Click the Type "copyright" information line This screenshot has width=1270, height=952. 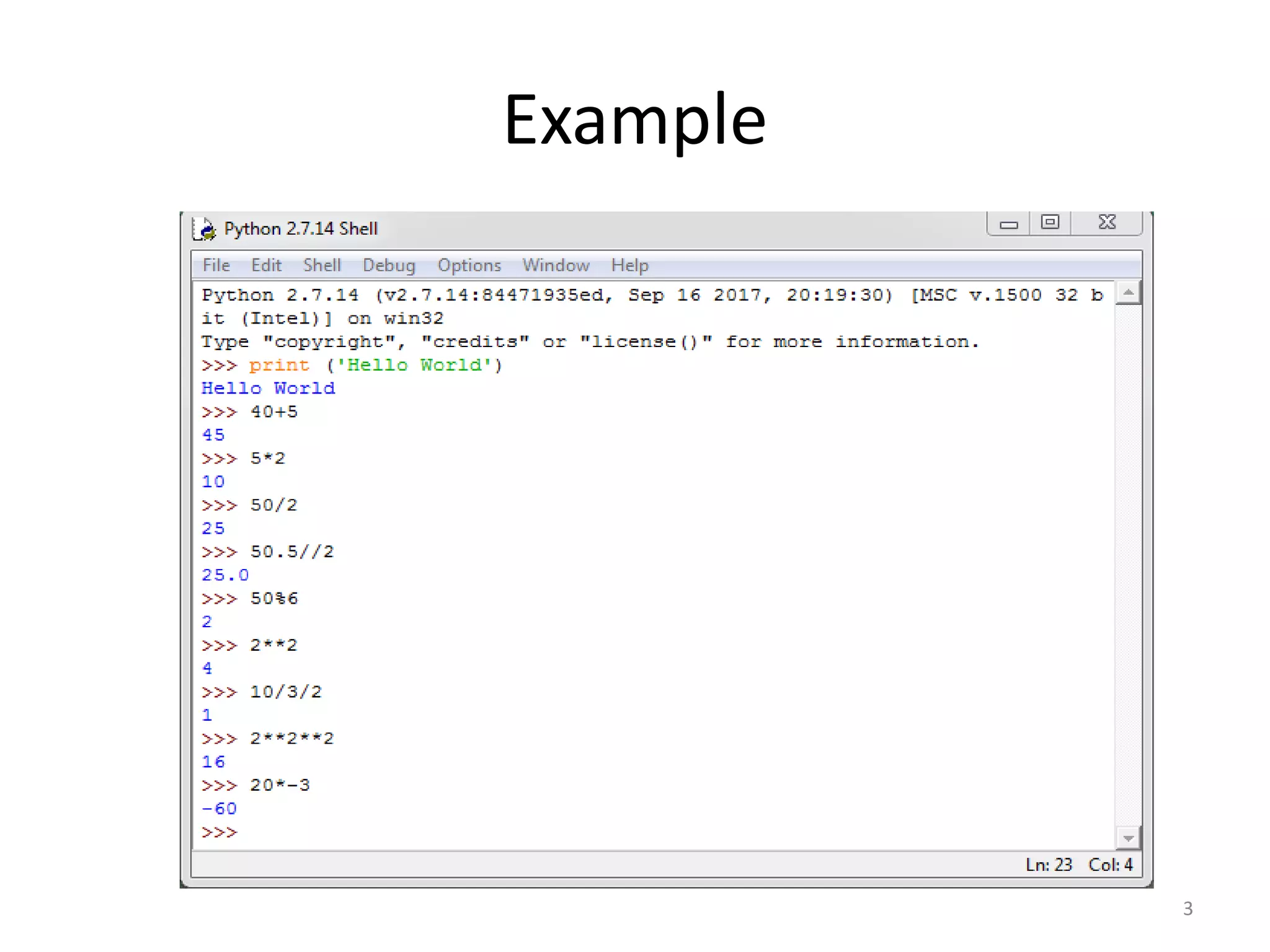(590, 342)
